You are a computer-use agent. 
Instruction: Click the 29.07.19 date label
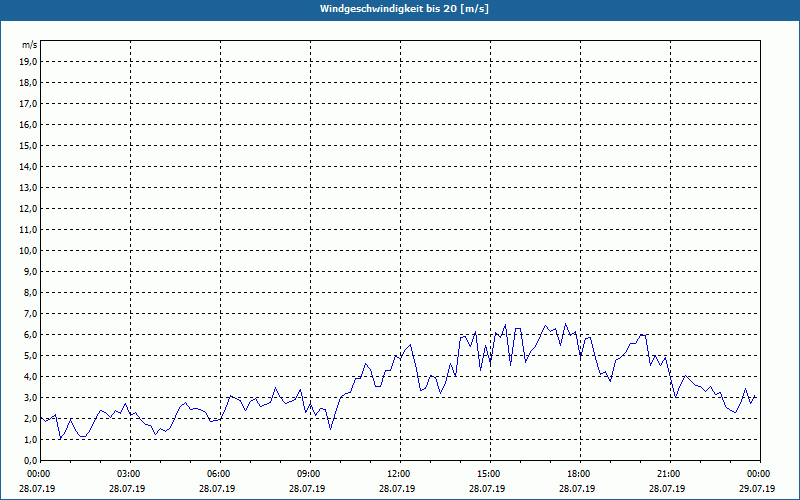coord(757,489)
